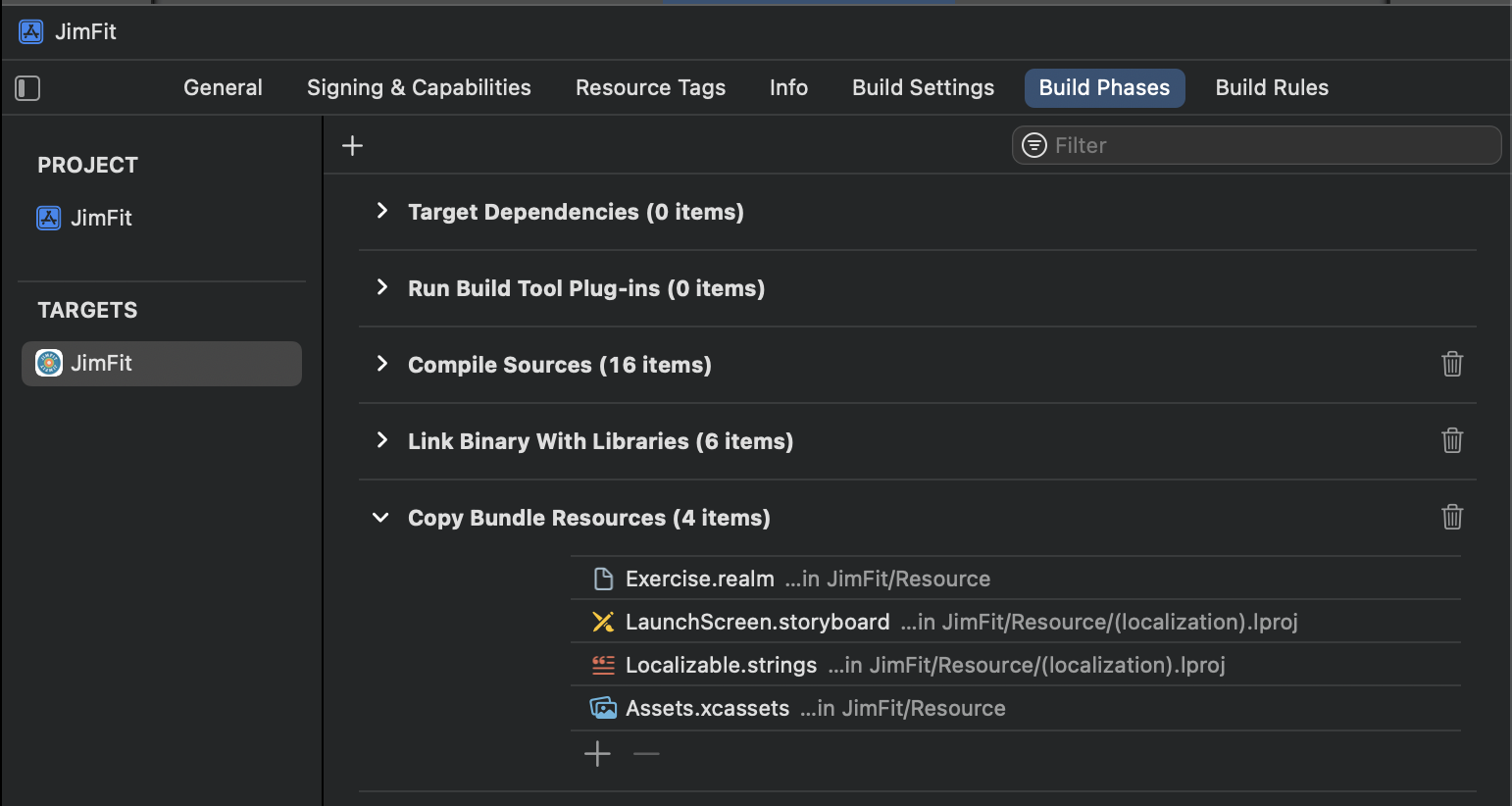
Task: Click the Exercise.realm file icon
Action: [x=604, y=579]
